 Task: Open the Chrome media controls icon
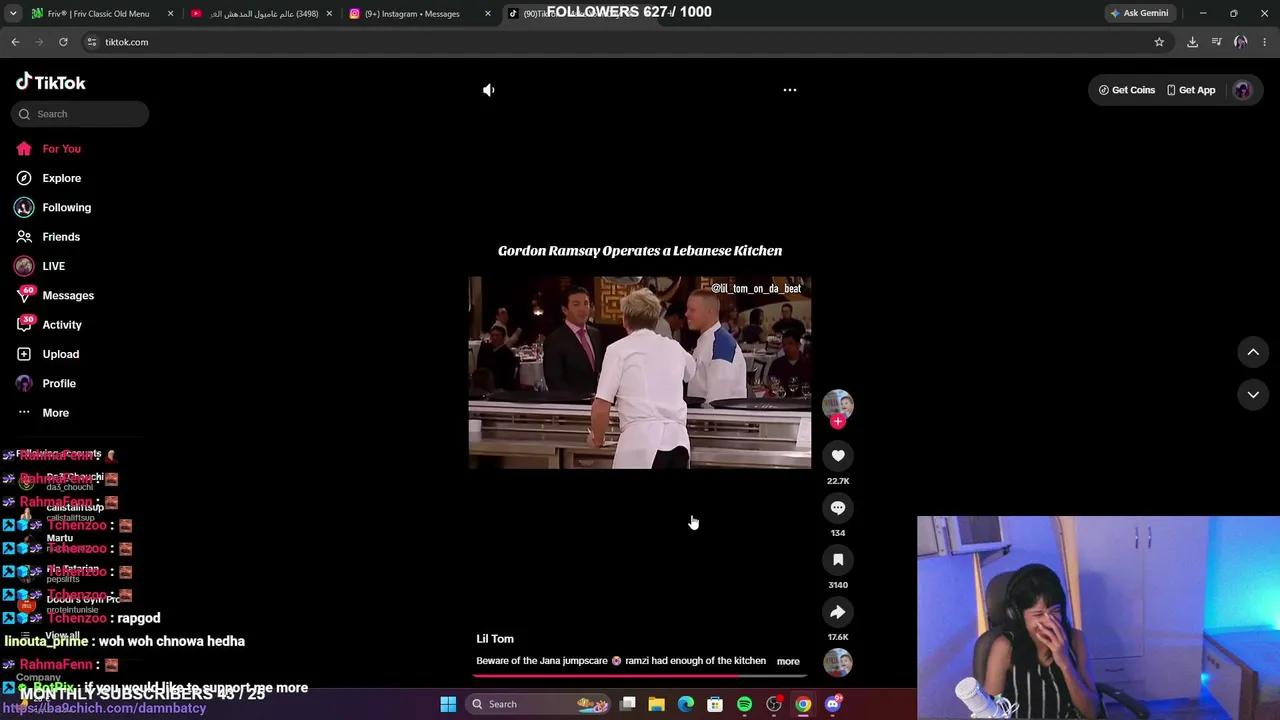coord(1216,42)
